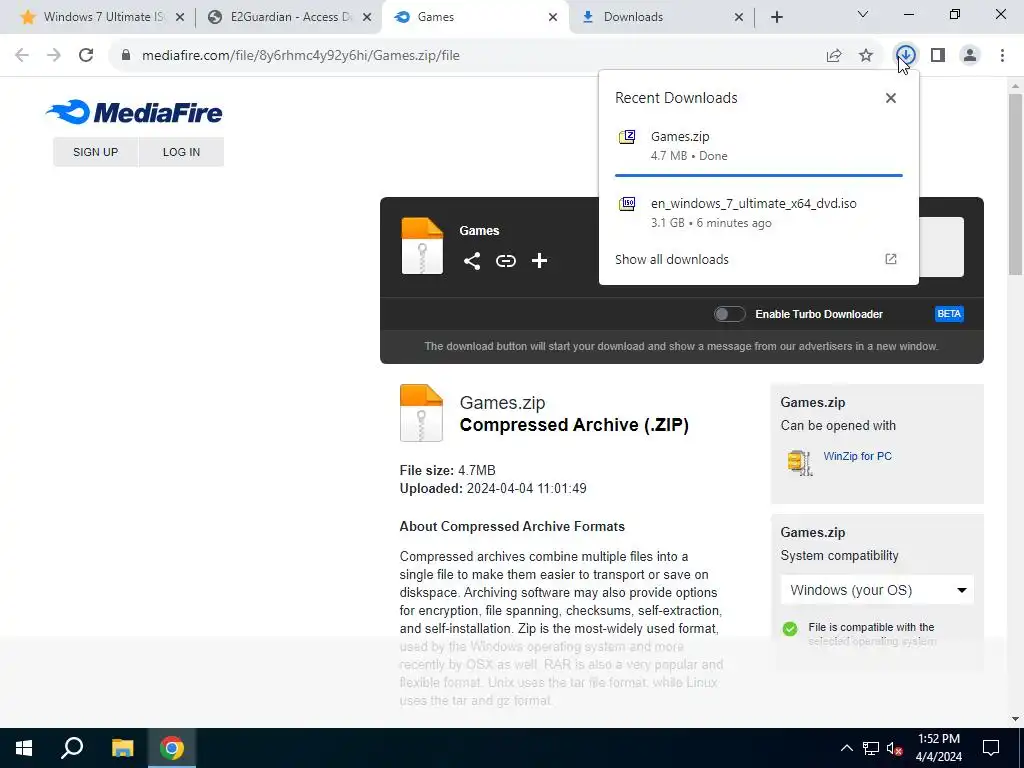This screenshot has height=768, width=1024.
Task: Open File Explorer from taskbar
Action: click(122, 748)
